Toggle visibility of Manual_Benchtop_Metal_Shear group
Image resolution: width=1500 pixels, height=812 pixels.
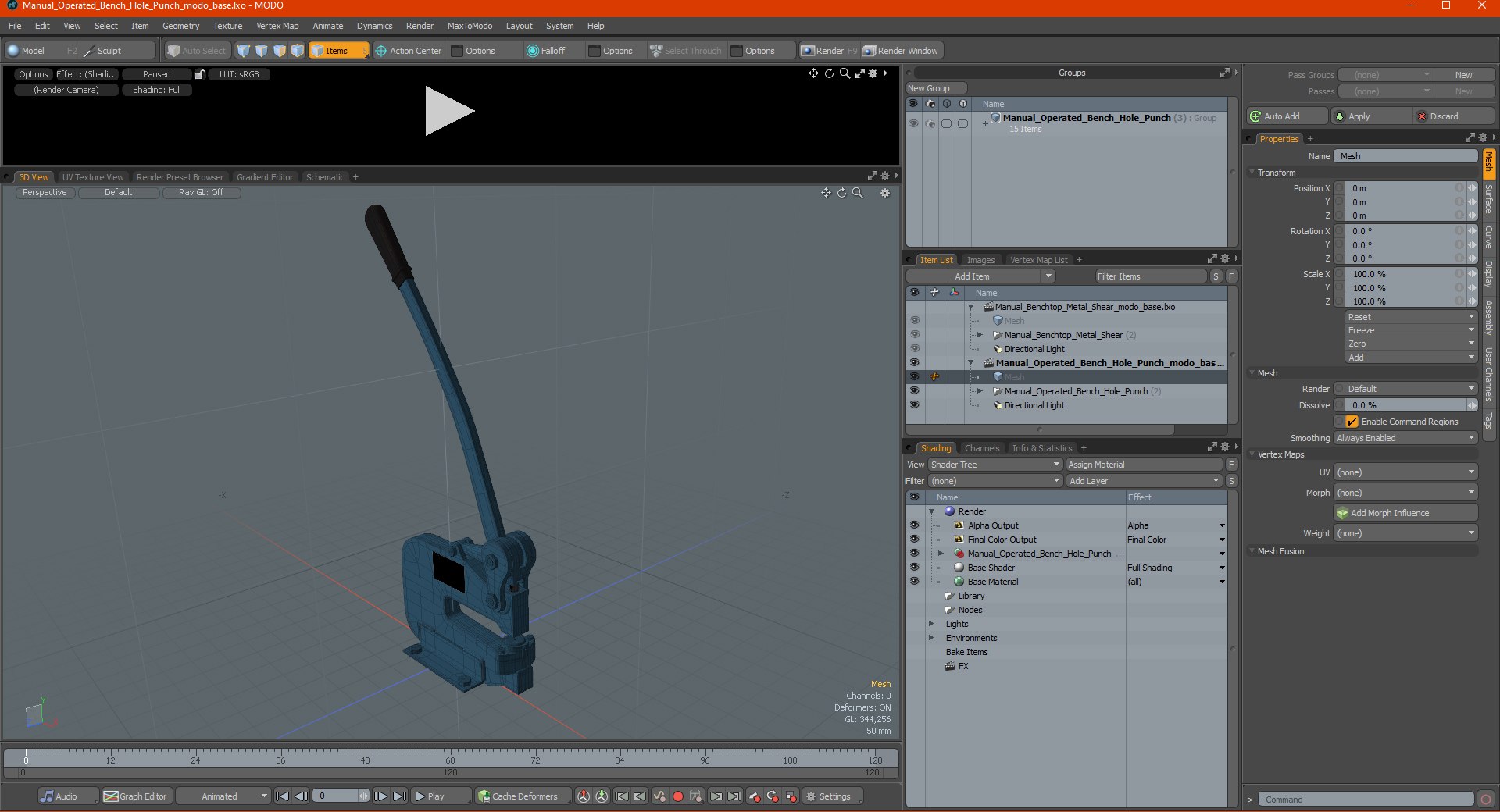[914, 334]
